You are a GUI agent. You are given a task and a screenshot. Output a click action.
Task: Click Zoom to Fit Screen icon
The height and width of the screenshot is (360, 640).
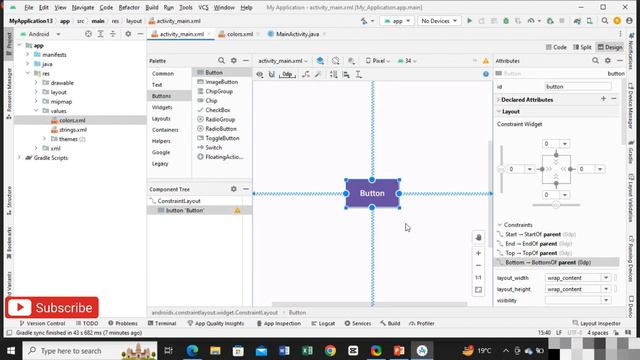tap(478, 290)
